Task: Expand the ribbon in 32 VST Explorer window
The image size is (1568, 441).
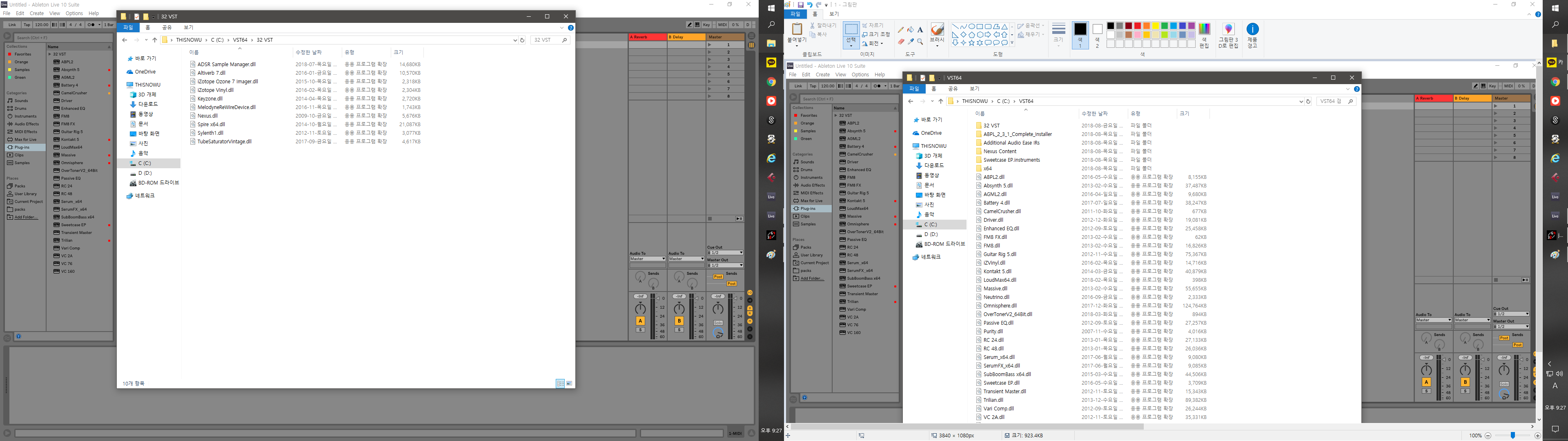Action: [x=562, y=27]
